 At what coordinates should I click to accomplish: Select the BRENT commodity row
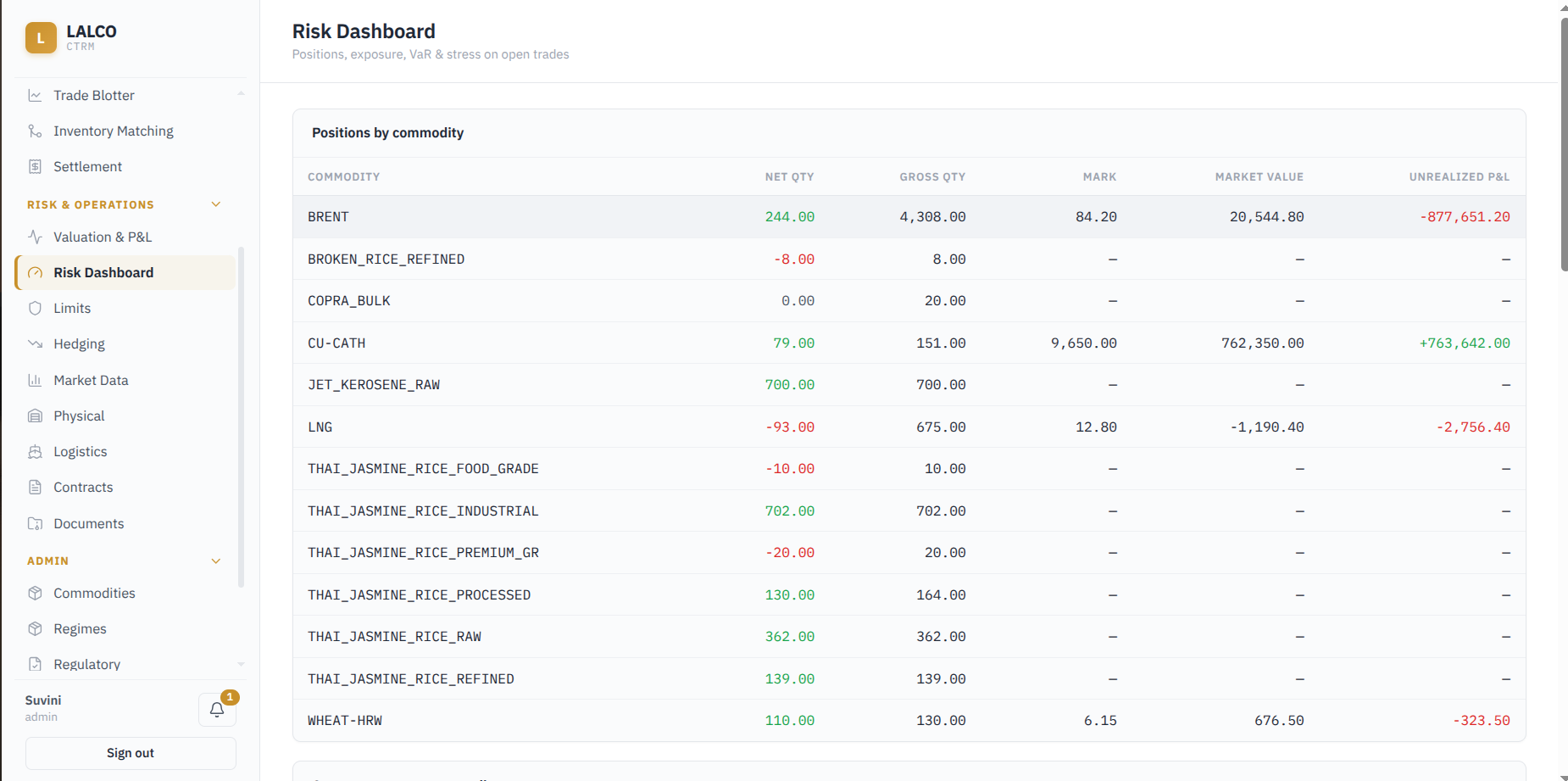[909, 217]
